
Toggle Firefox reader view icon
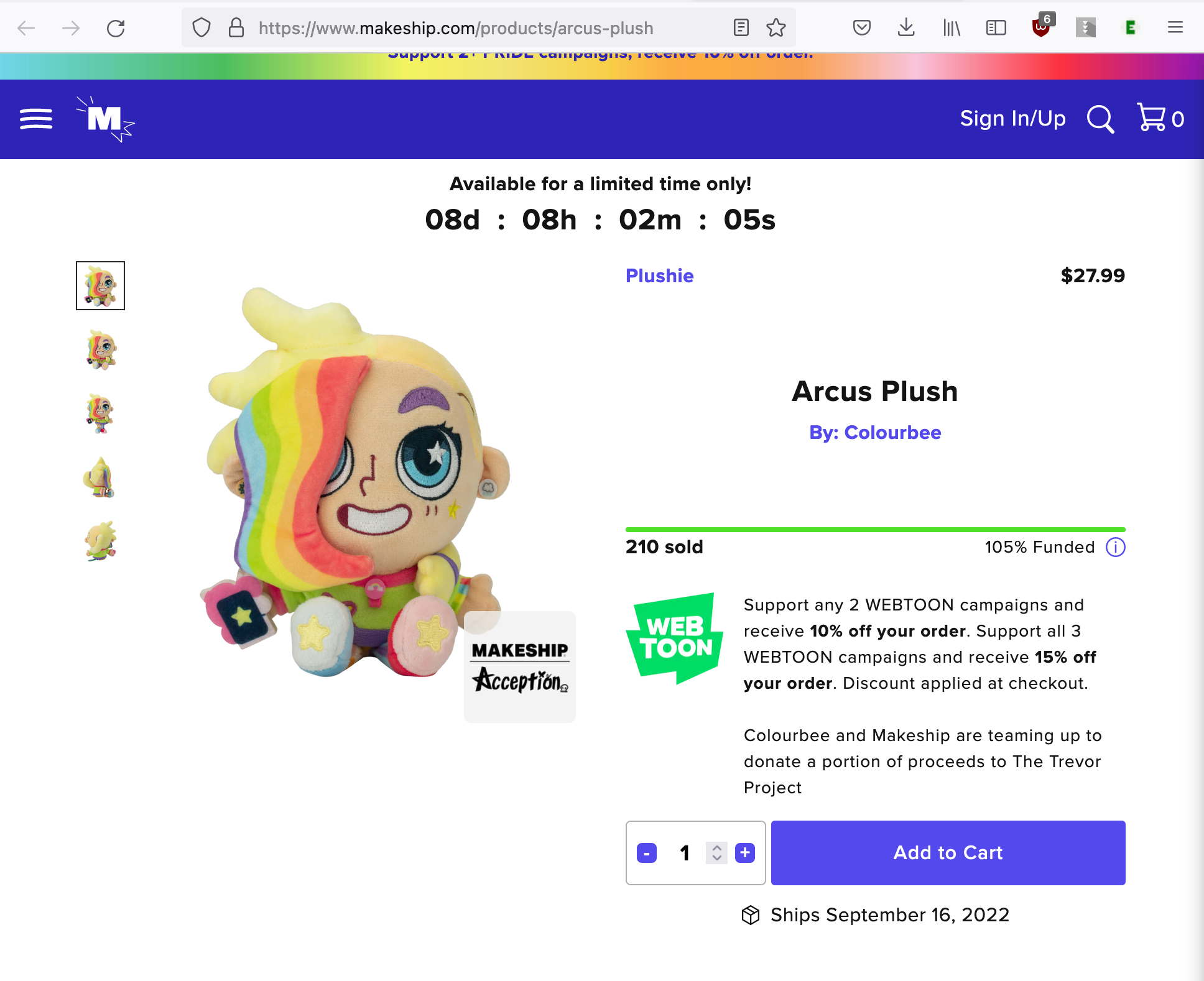pyautogui.click(x=741, y=28)
